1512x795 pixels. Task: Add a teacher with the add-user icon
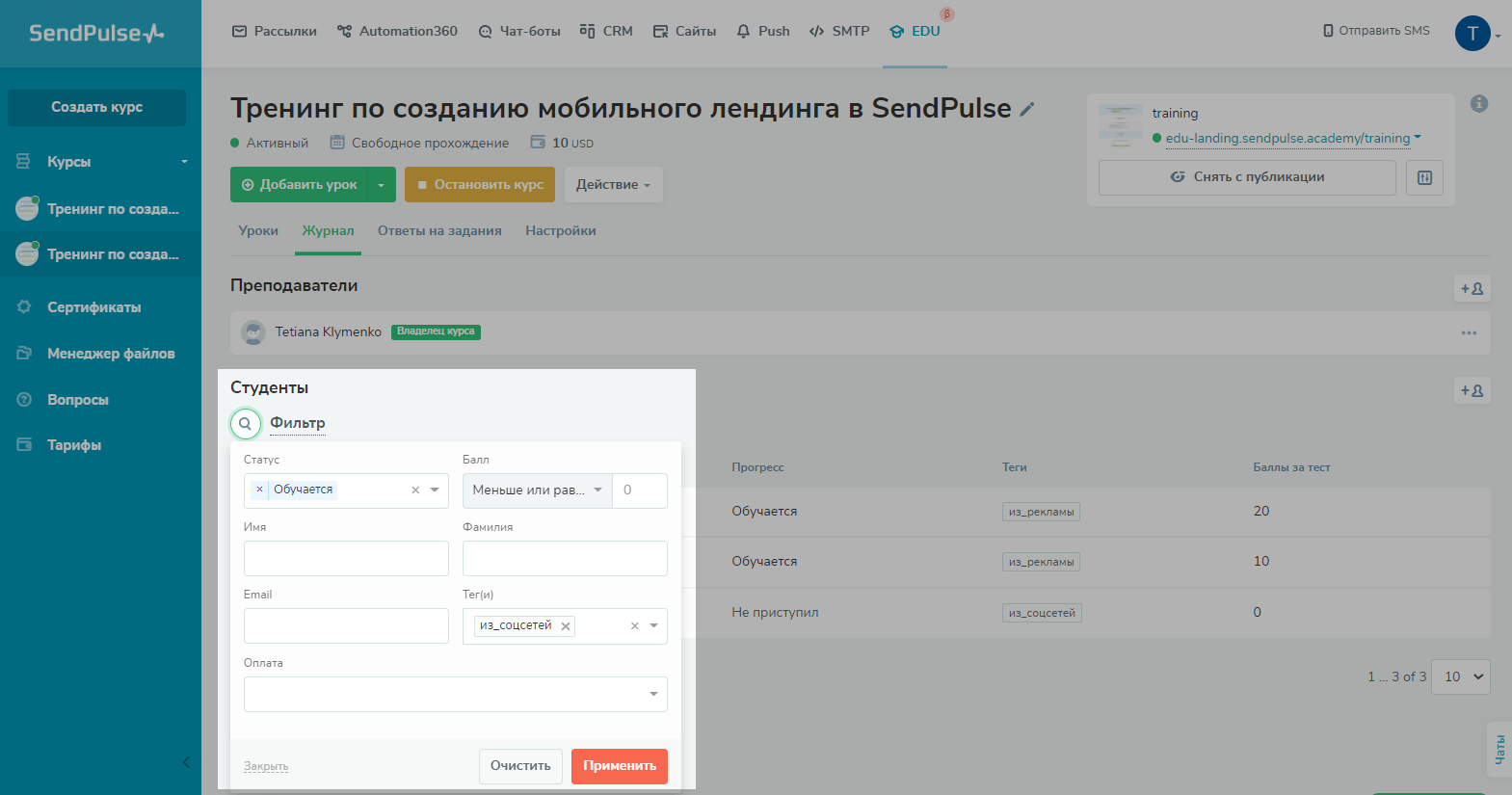click(x=1472, y=288)
